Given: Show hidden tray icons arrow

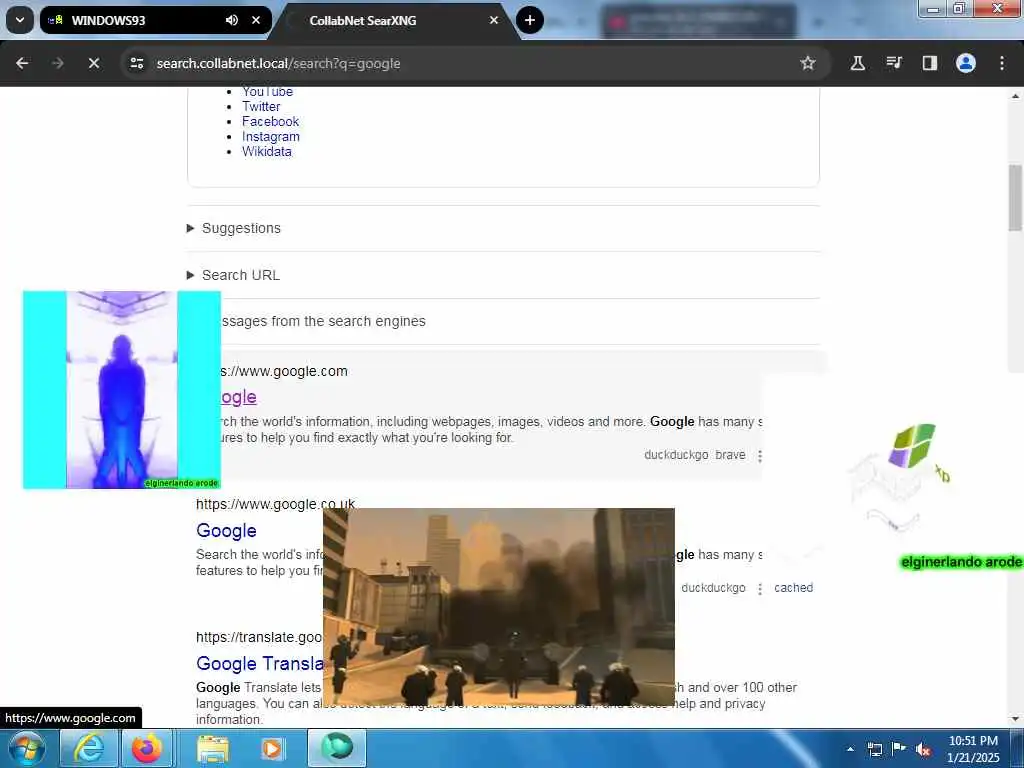Looking at the screenshot, I should click(x=850, y=749).
